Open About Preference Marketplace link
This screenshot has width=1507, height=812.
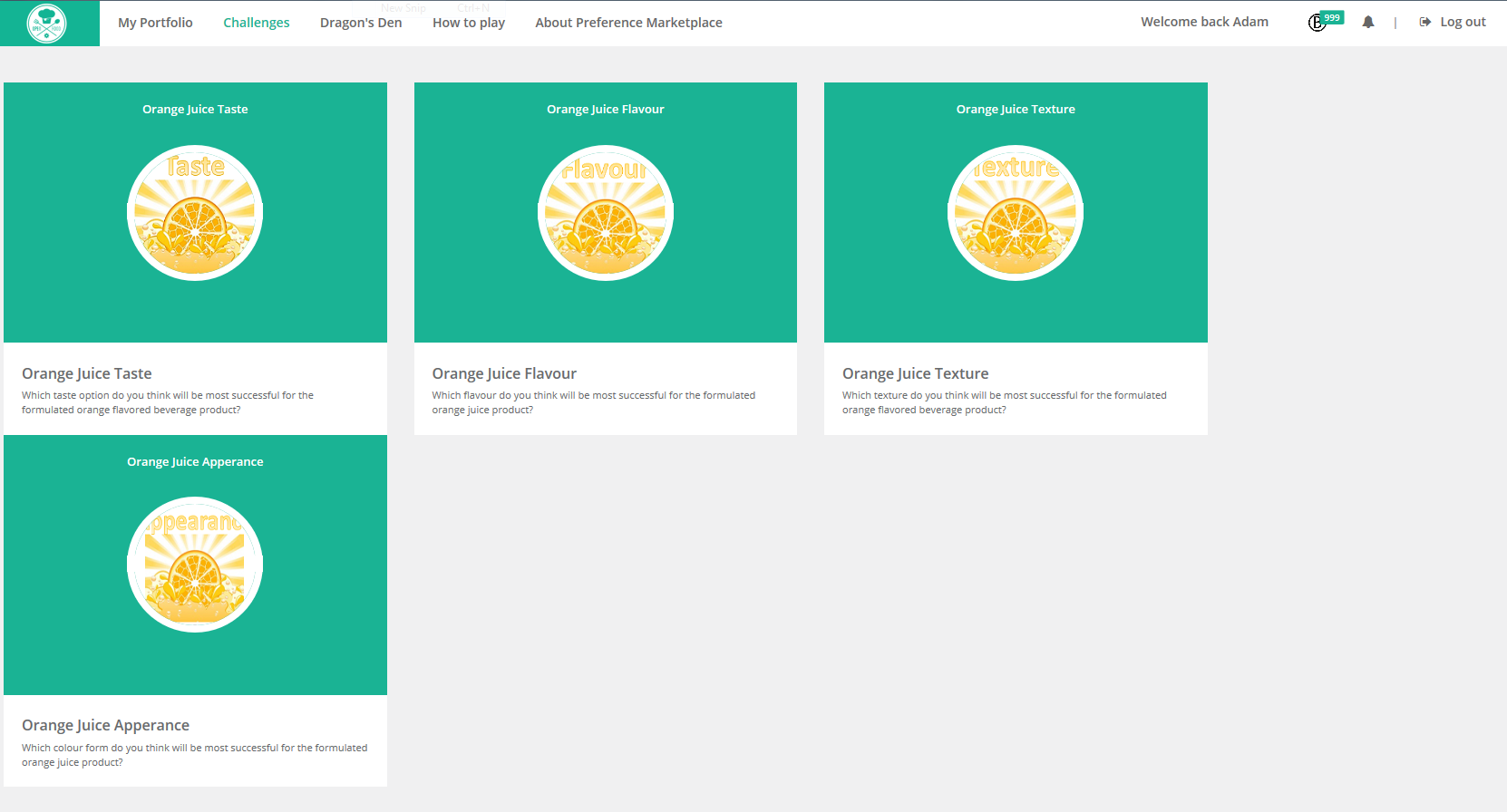628,23
